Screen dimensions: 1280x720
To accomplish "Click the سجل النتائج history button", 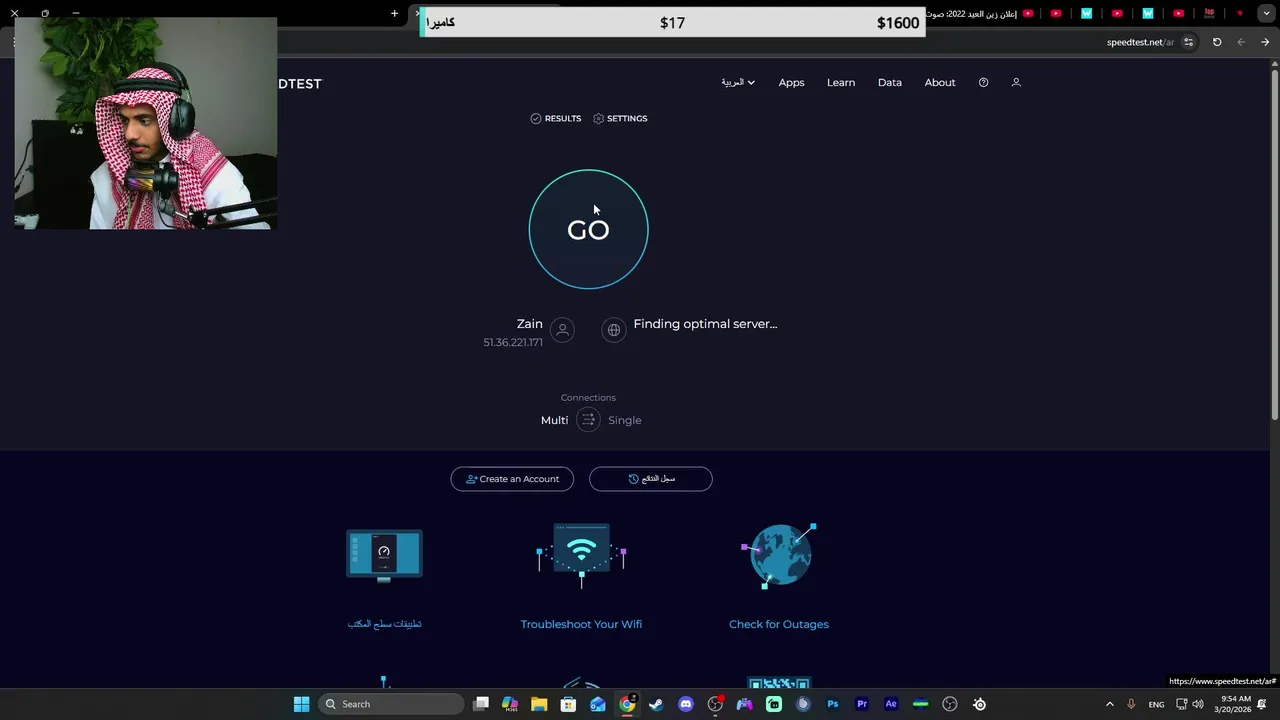I will pos(651,479).
